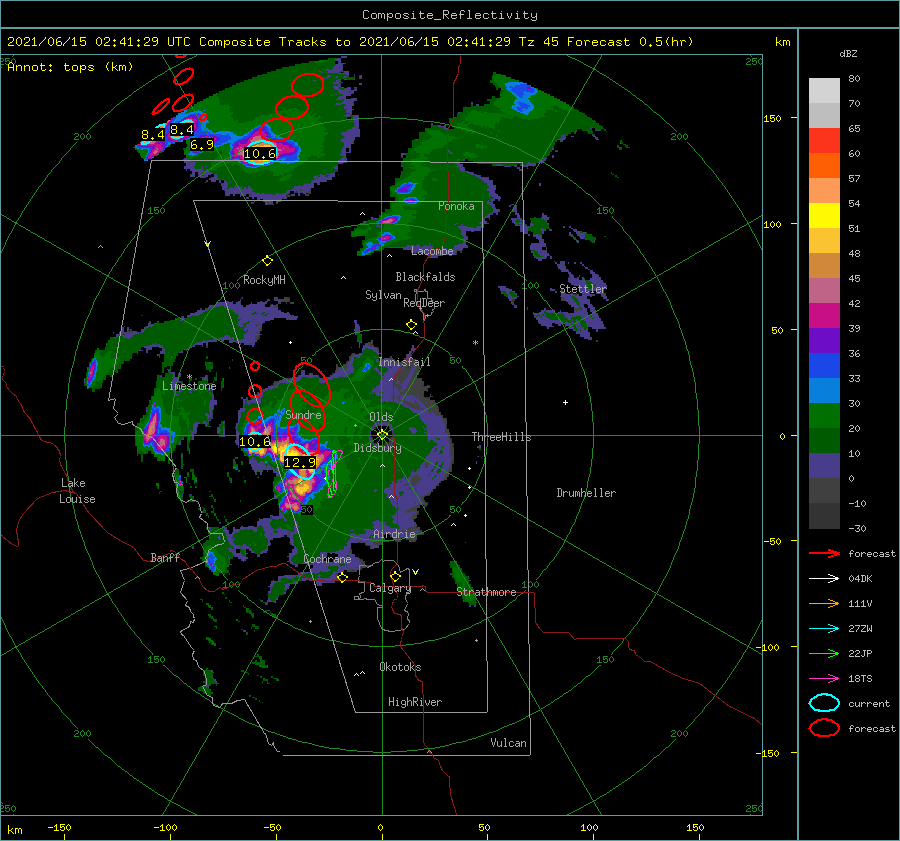
Task: Click the Blackfalds label
Action: point(425,277)
